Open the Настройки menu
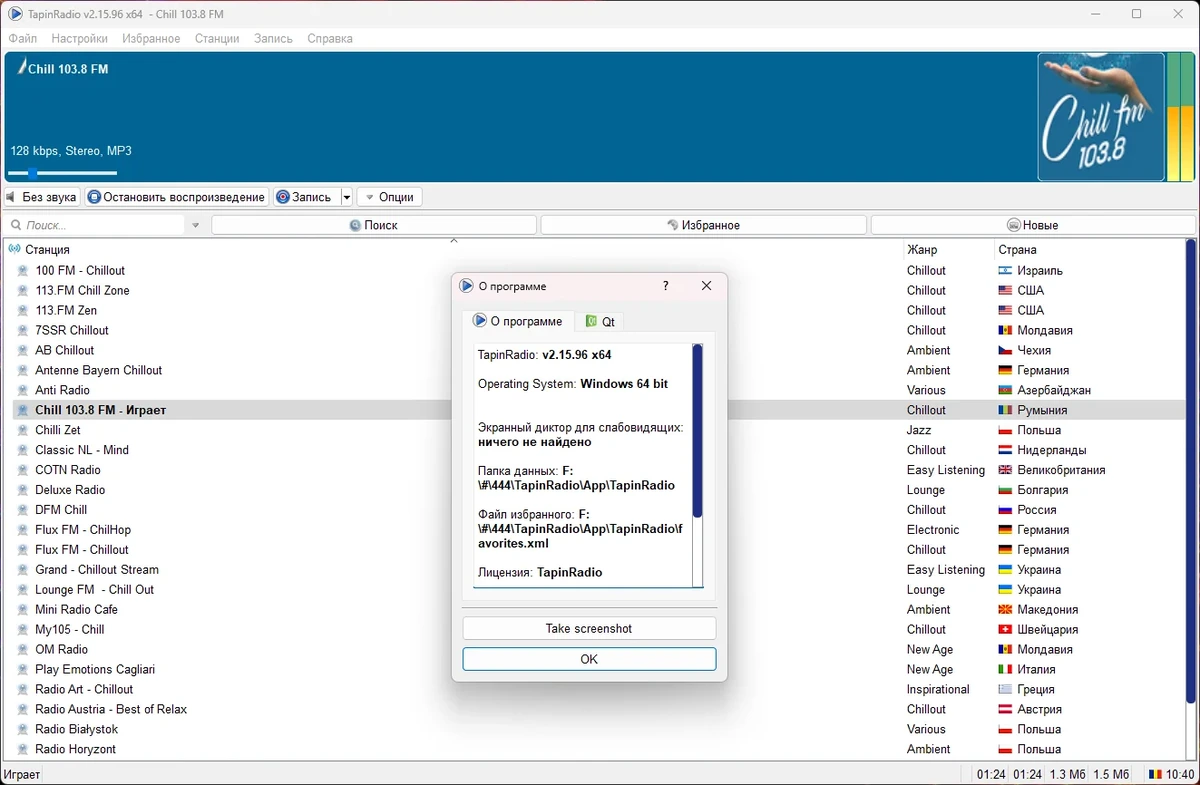The image size is (1200, 785). [80, 38]
